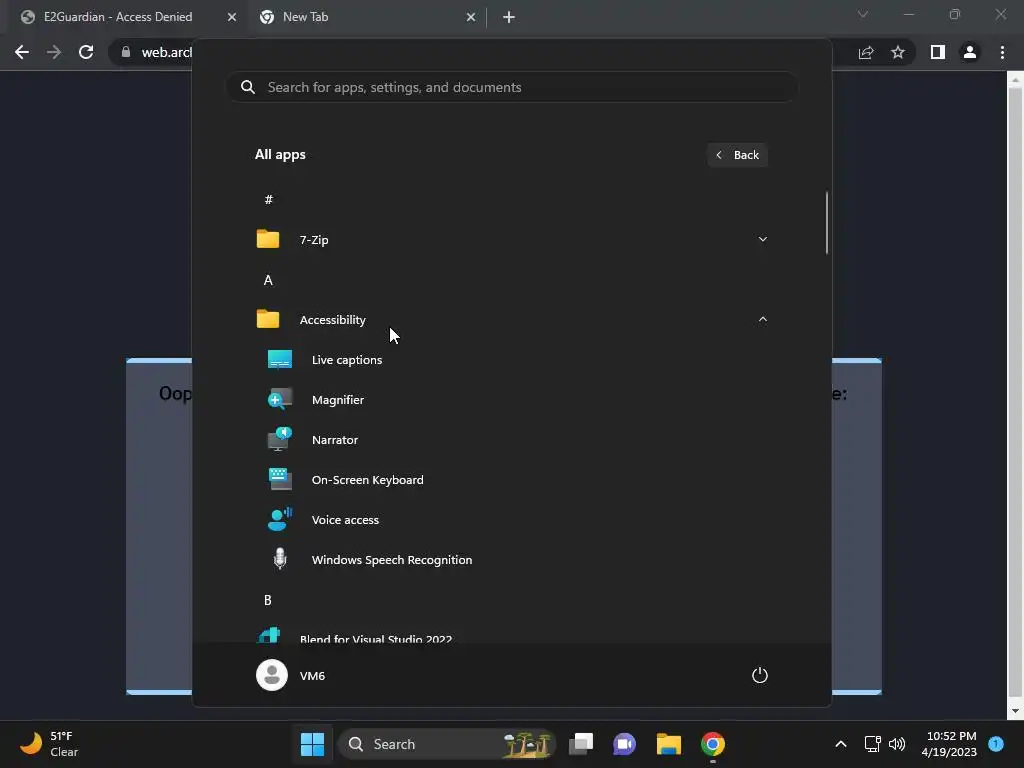Open Chrome tab search dropdown
The image size is (1024, 768).
coord(863,14)
